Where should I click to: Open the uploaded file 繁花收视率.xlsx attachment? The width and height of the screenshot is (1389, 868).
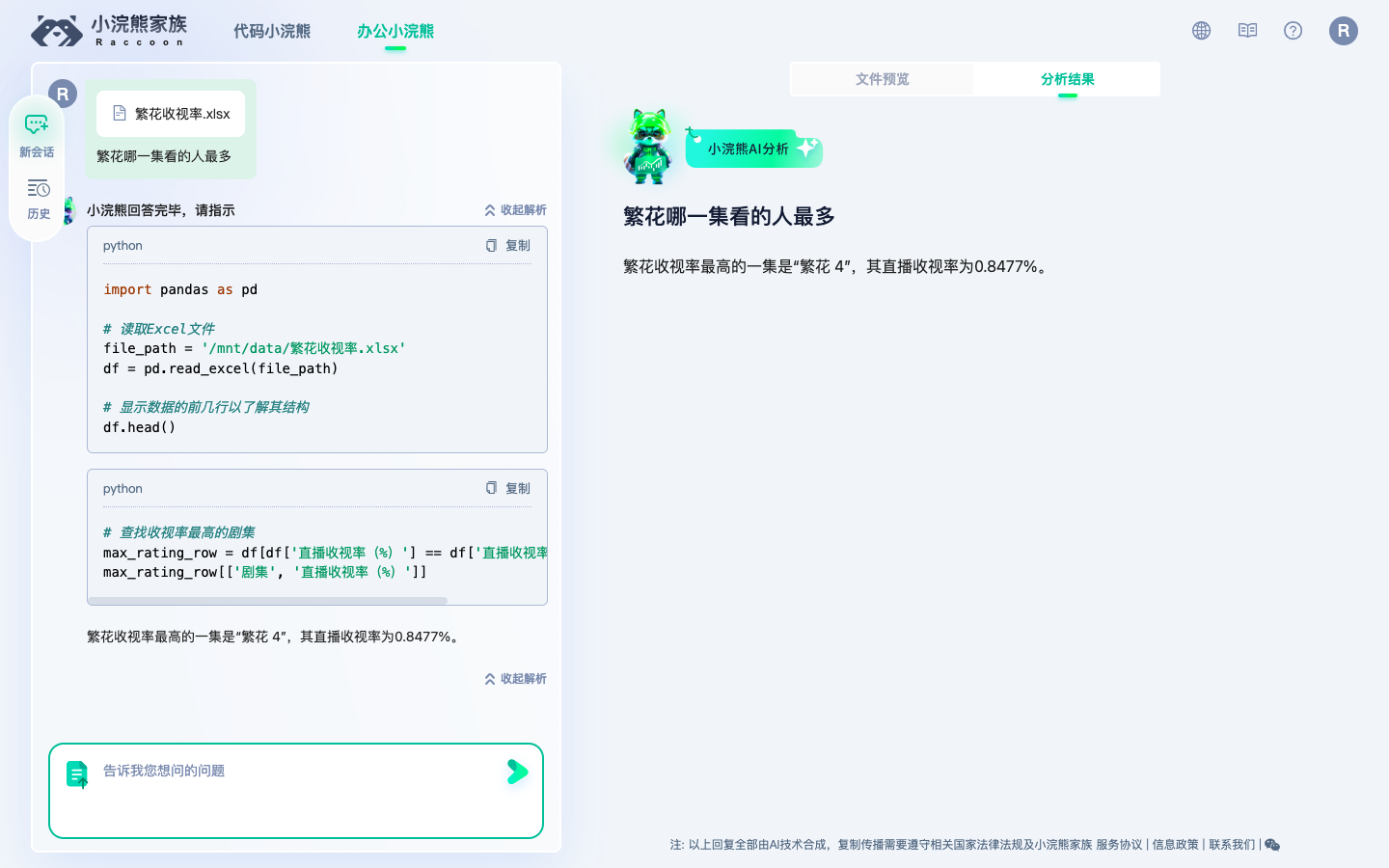tap(171, 113)
